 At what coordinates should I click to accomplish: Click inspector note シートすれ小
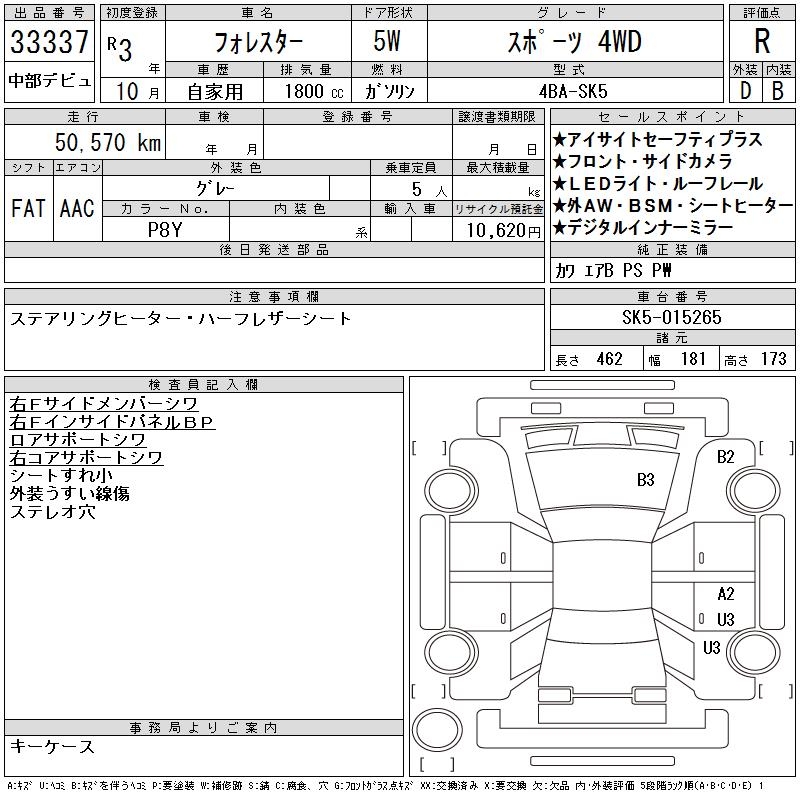tap(61, 475)
